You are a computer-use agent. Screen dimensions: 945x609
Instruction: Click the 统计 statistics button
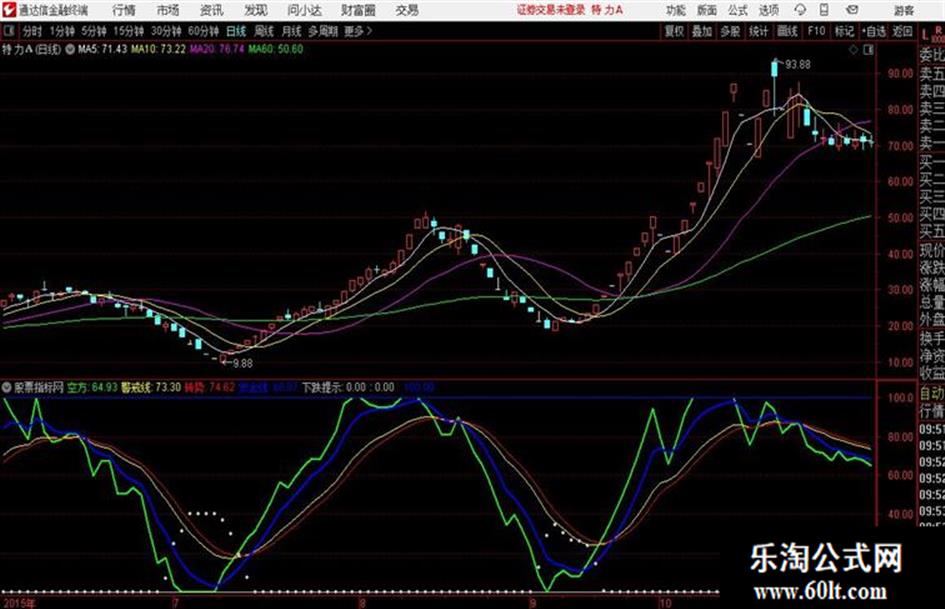pyautogui.click(x=759, y=31)
